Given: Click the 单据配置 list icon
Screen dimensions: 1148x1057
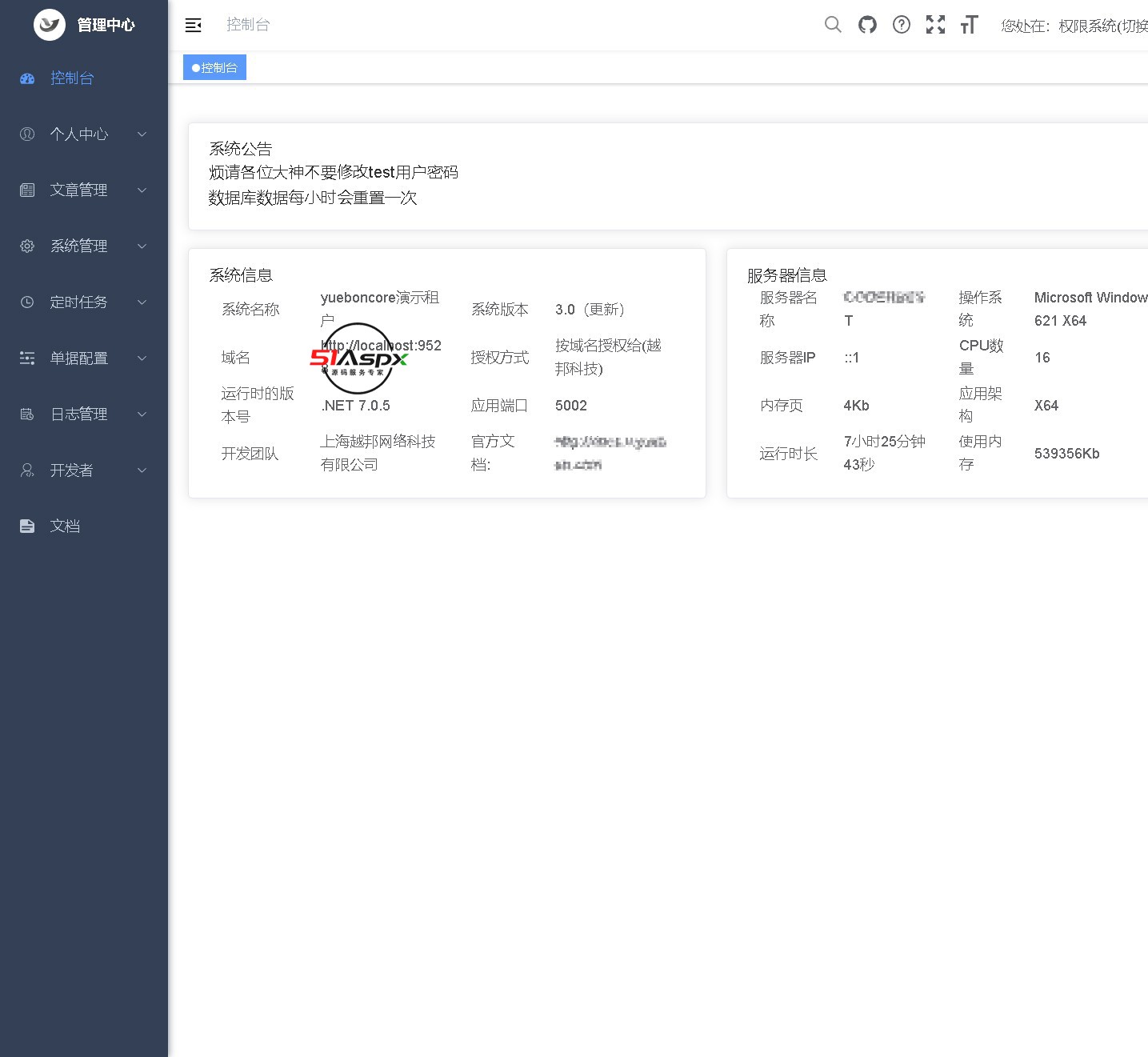Looking at the screenshot, I should coord(27,358).
